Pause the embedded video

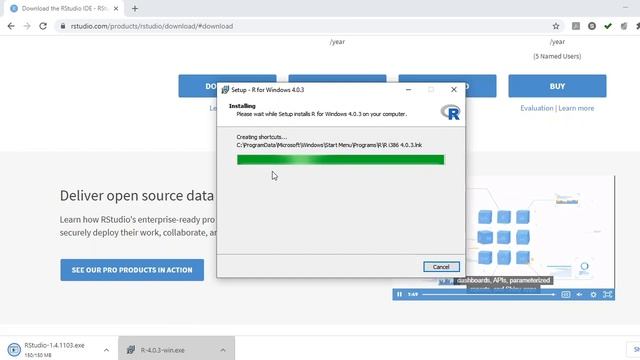399,294
